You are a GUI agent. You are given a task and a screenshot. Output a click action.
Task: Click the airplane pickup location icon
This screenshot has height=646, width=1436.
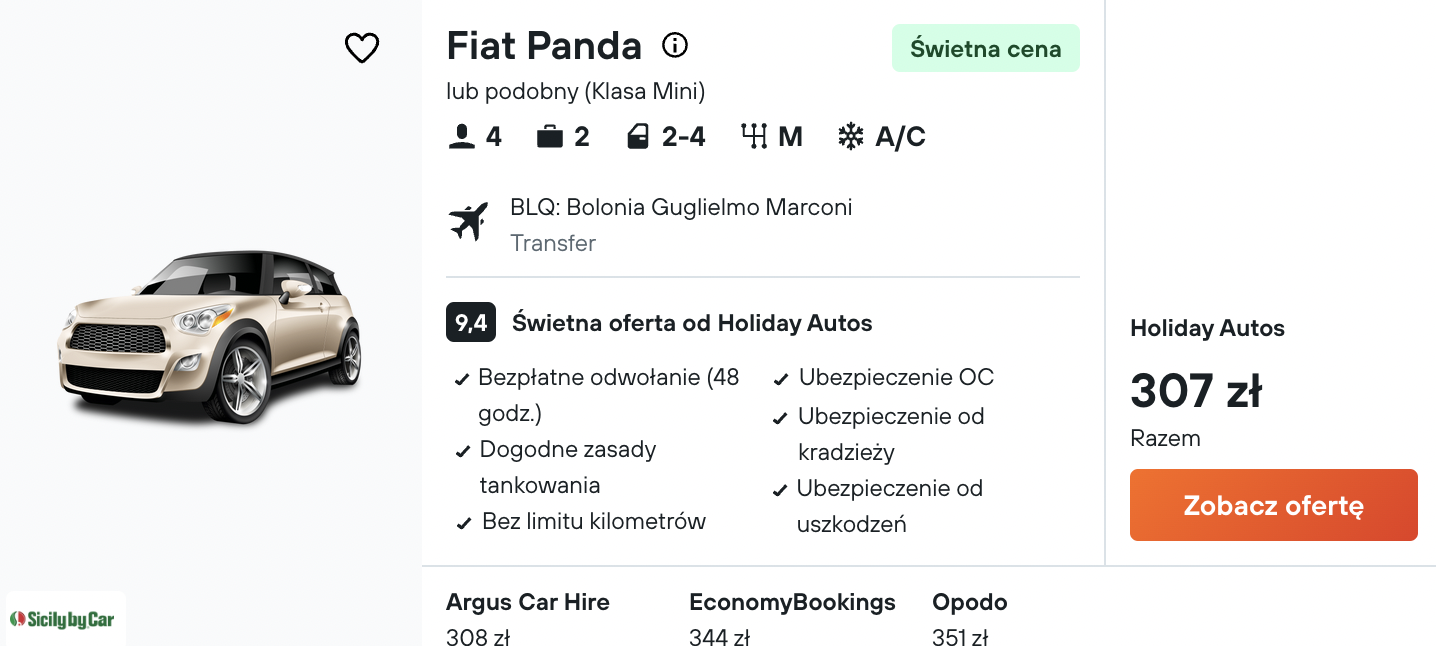coord(468,221)
